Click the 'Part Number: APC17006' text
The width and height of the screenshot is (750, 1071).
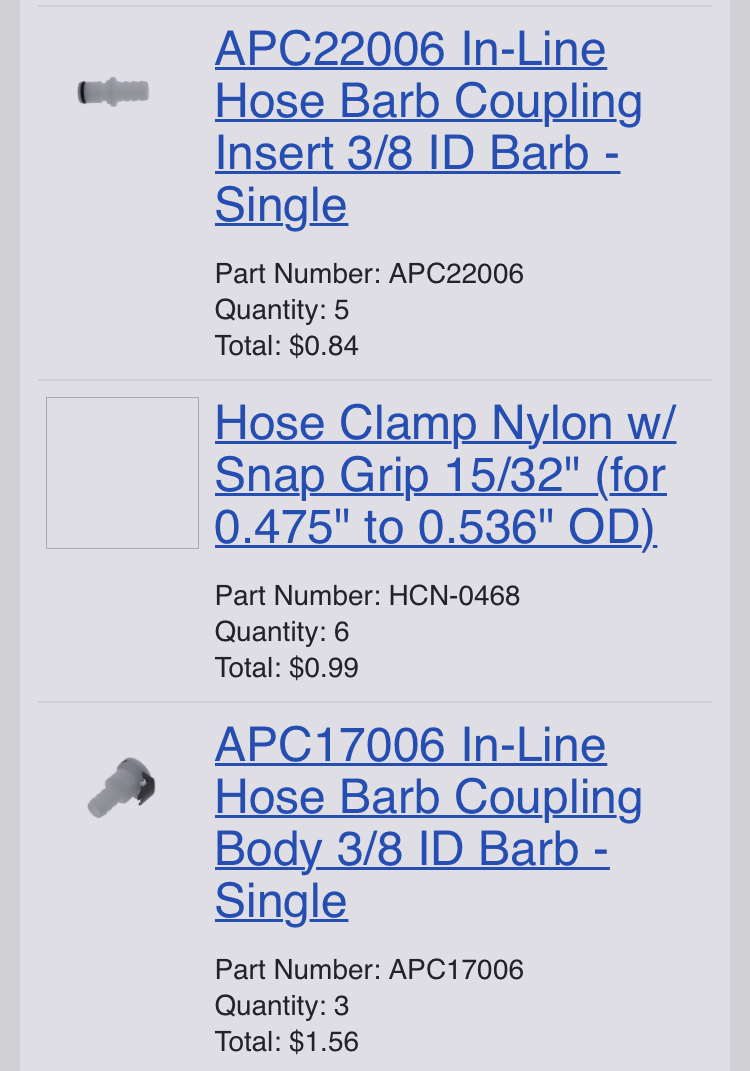pyautogui.click(x=369, y=969)
